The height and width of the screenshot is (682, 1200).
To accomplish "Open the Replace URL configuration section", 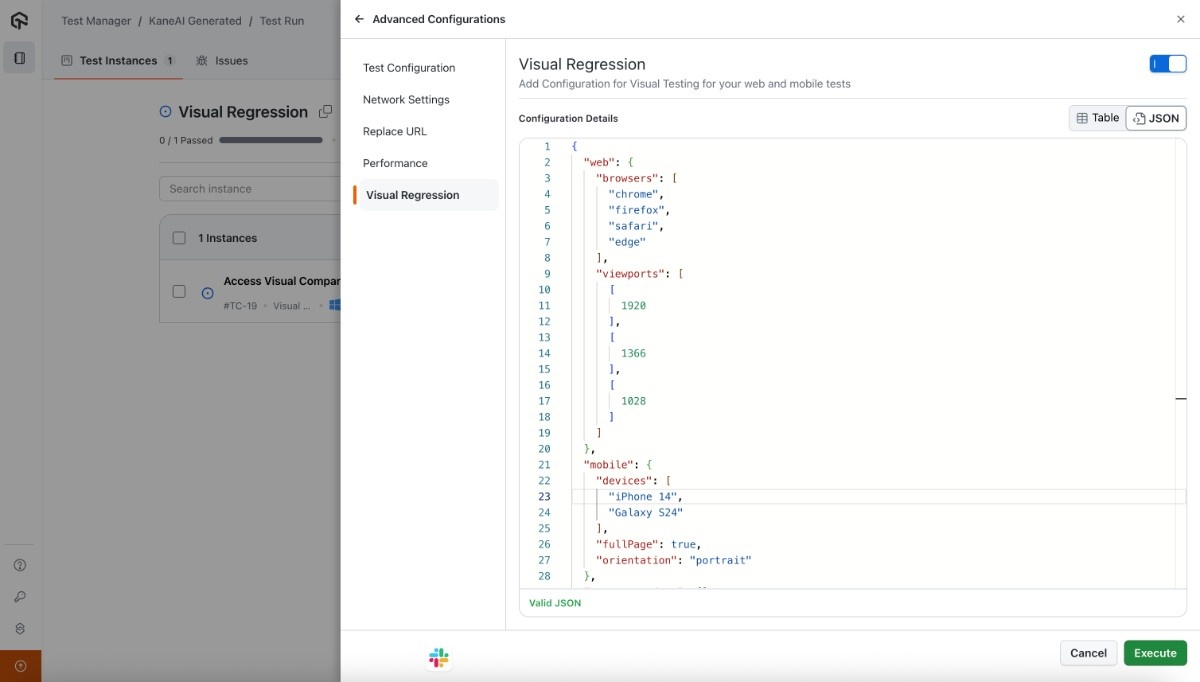I will point(393,131).
